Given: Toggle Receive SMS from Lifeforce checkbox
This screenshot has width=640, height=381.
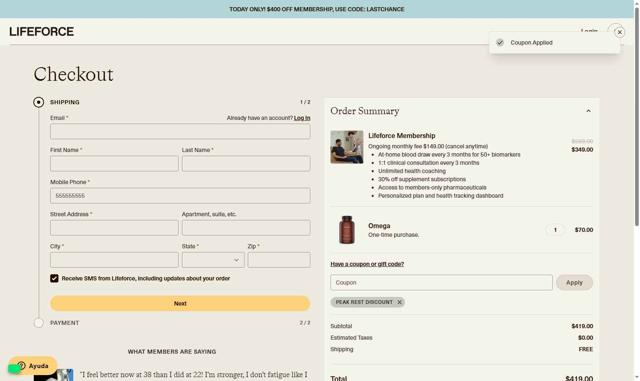Looking at the screenshot, I should (x=54, y=279).
